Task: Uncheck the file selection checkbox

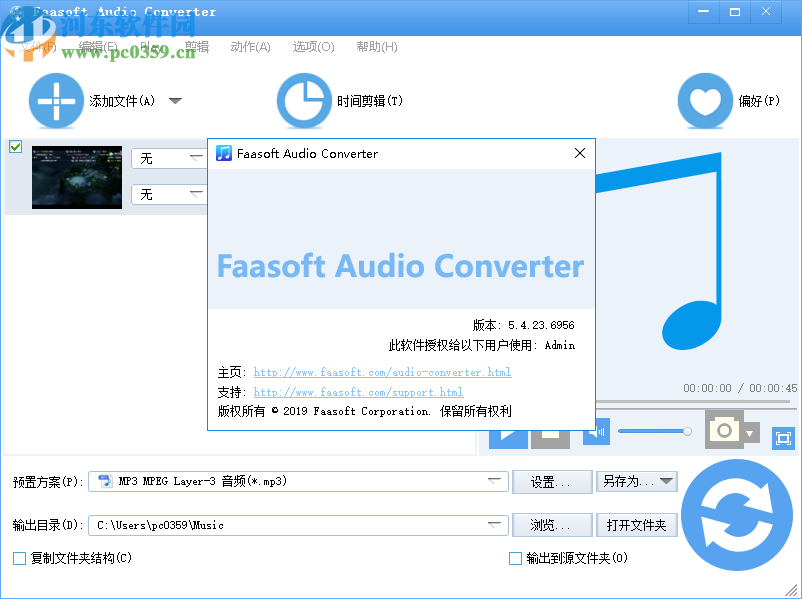Action: tap(15, 147)
